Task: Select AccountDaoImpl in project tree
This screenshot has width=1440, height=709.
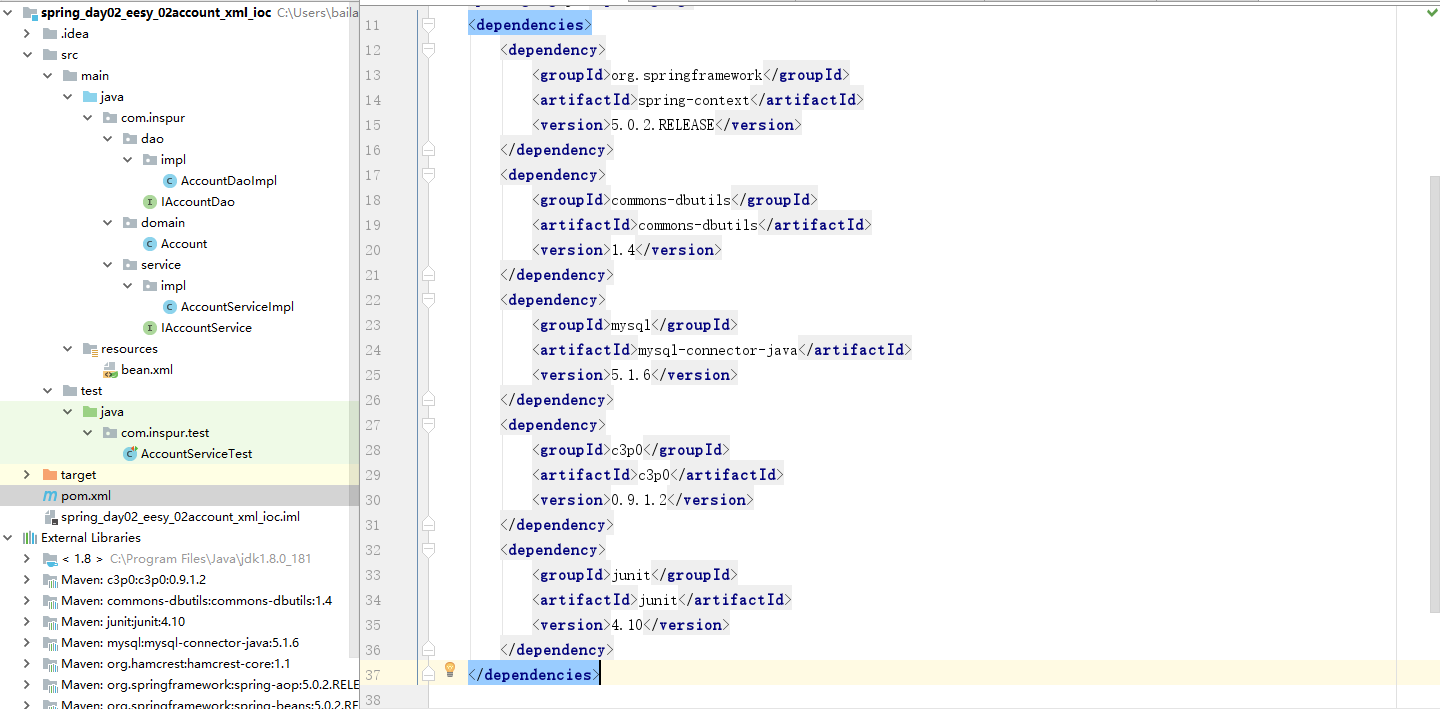Action: tap(229, 181)
